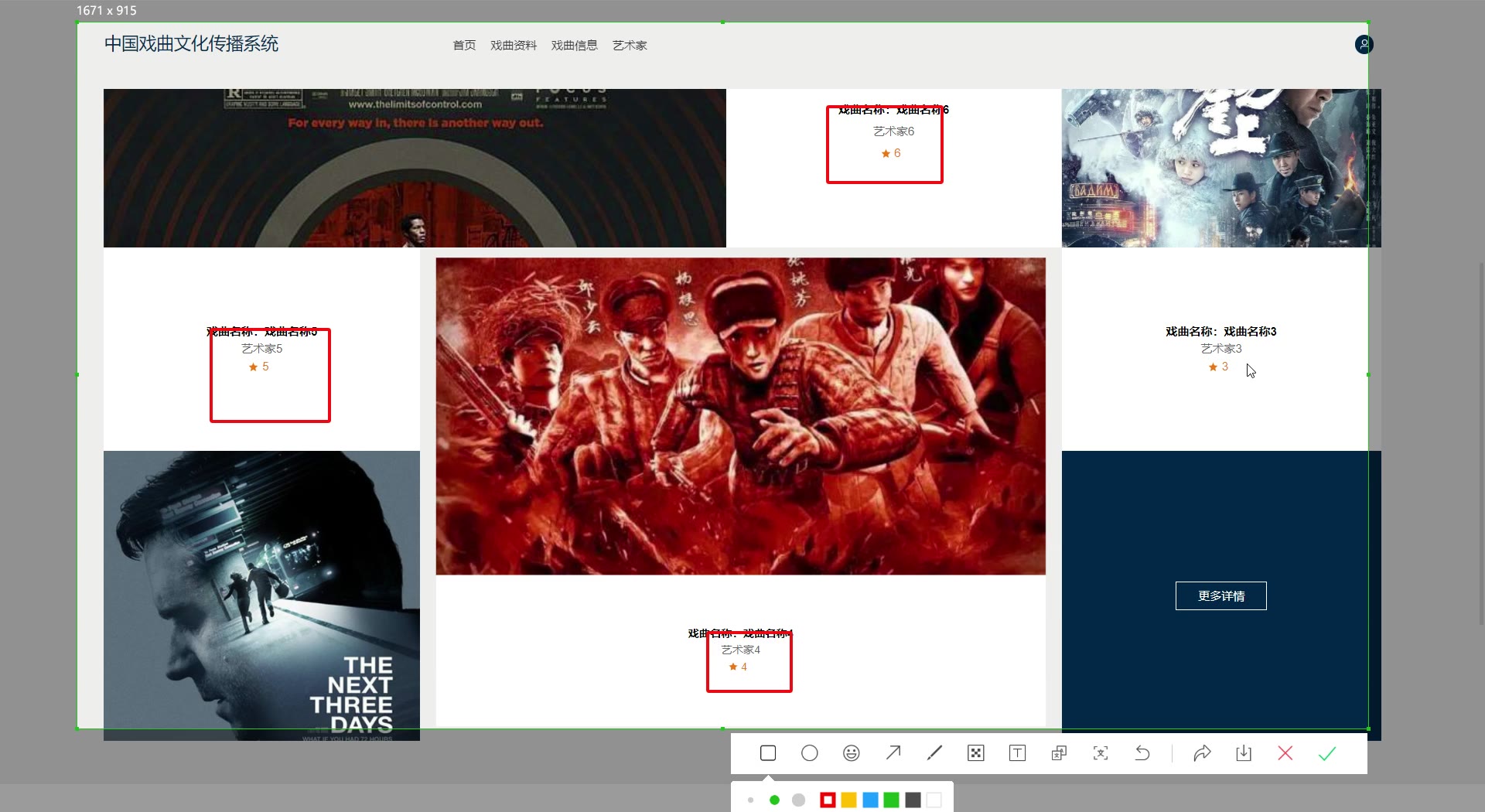Save the screenshot to file
Image resolution: width=1485 pixels, height=812 pixels.
click(1244, 753)
